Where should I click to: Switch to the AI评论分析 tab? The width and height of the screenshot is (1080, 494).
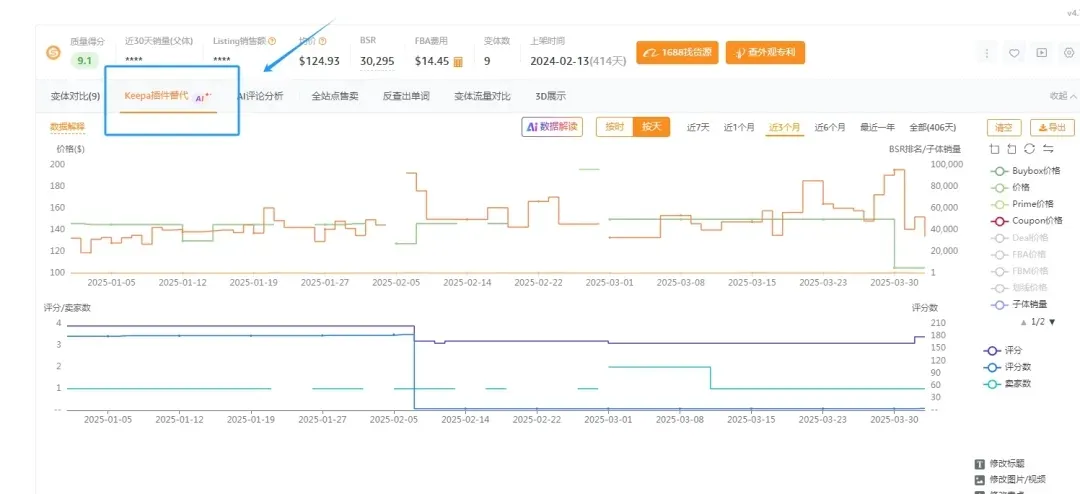tap(260, 96)
